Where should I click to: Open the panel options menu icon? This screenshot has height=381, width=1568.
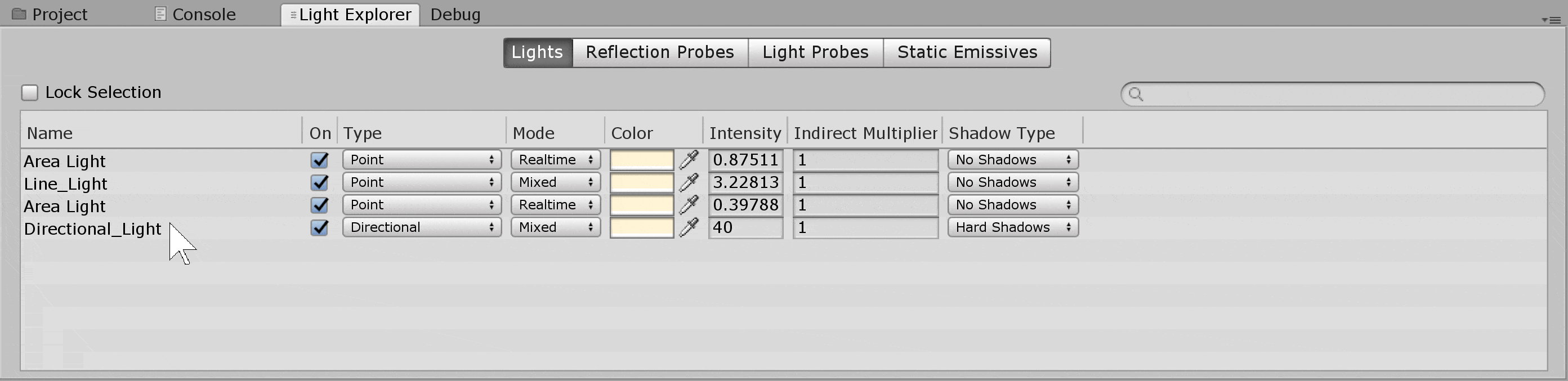(x=1552, y=20)
